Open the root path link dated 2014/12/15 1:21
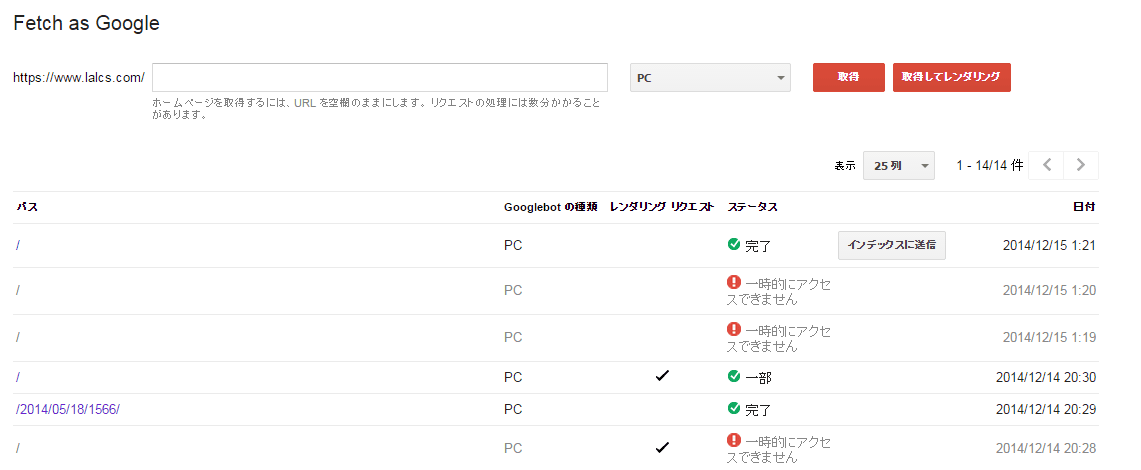This screenshot has width=1141, height=470. pos(19,245)
